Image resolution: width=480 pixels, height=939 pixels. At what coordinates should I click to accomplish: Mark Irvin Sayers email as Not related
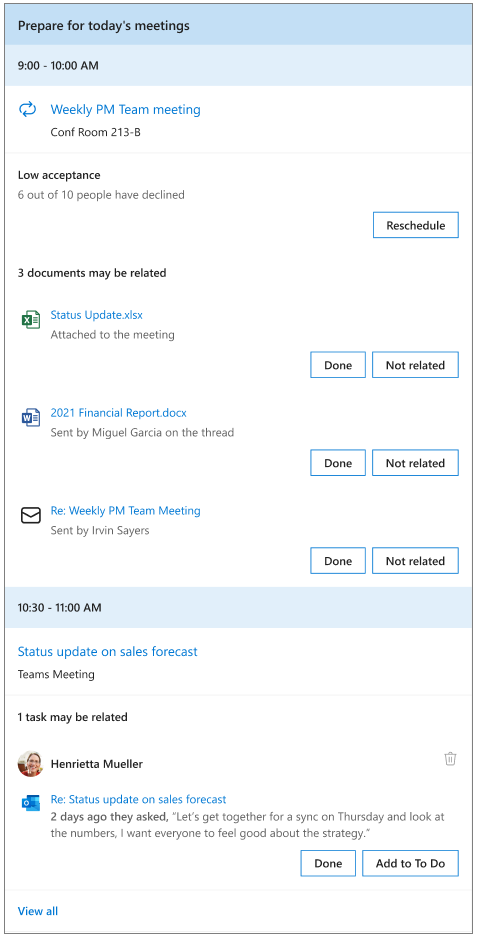[x=415, y=561]
